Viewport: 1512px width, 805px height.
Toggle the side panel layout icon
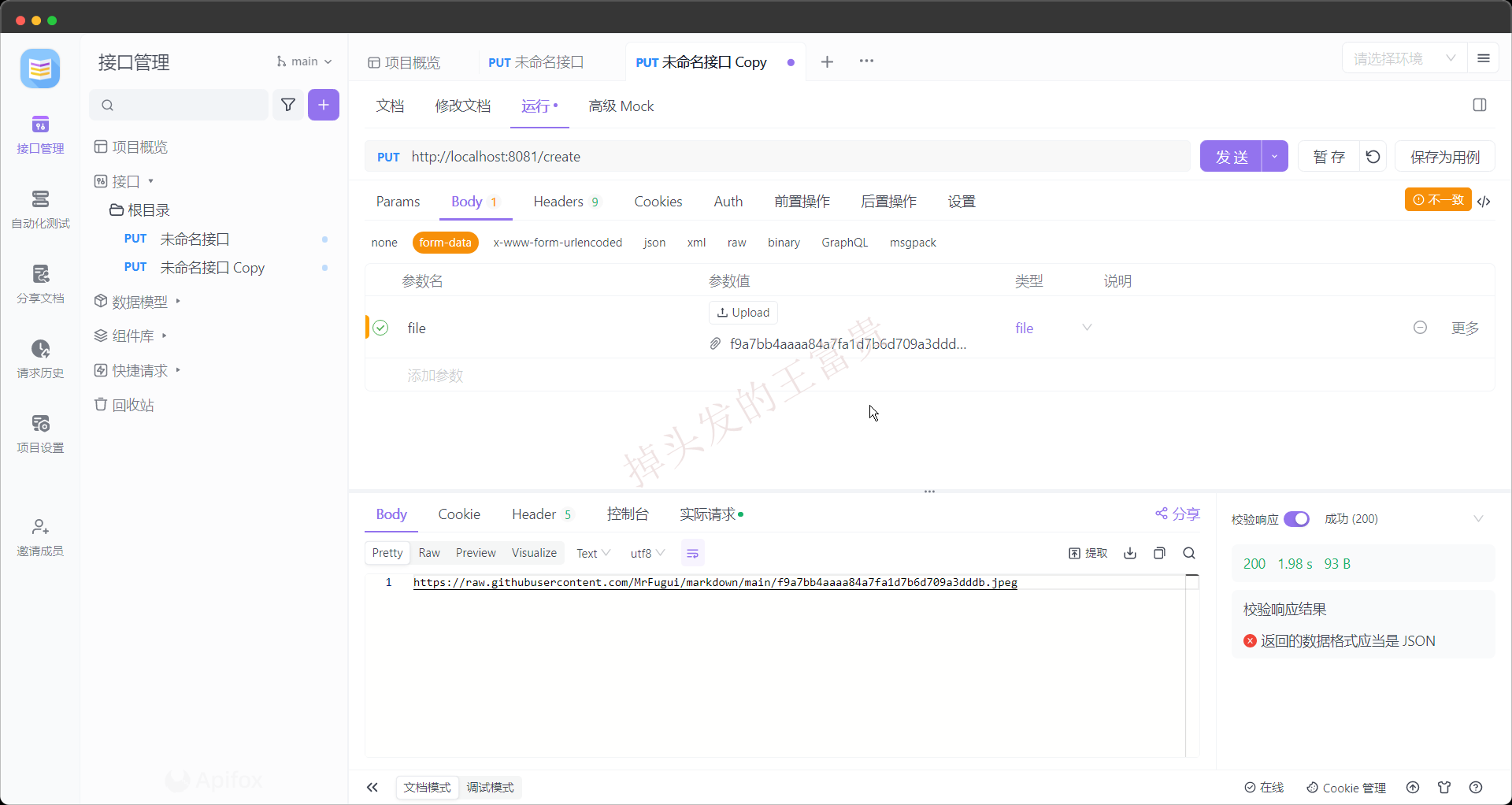pyautogui.click(x=1480, y=106)
